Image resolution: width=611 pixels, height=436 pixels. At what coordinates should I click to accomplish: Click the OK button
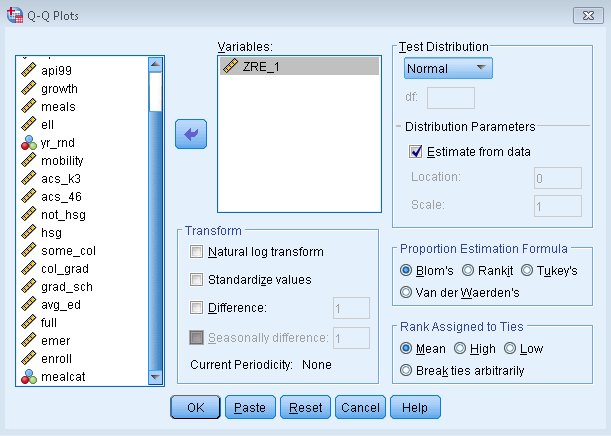[x=195, y=407]
